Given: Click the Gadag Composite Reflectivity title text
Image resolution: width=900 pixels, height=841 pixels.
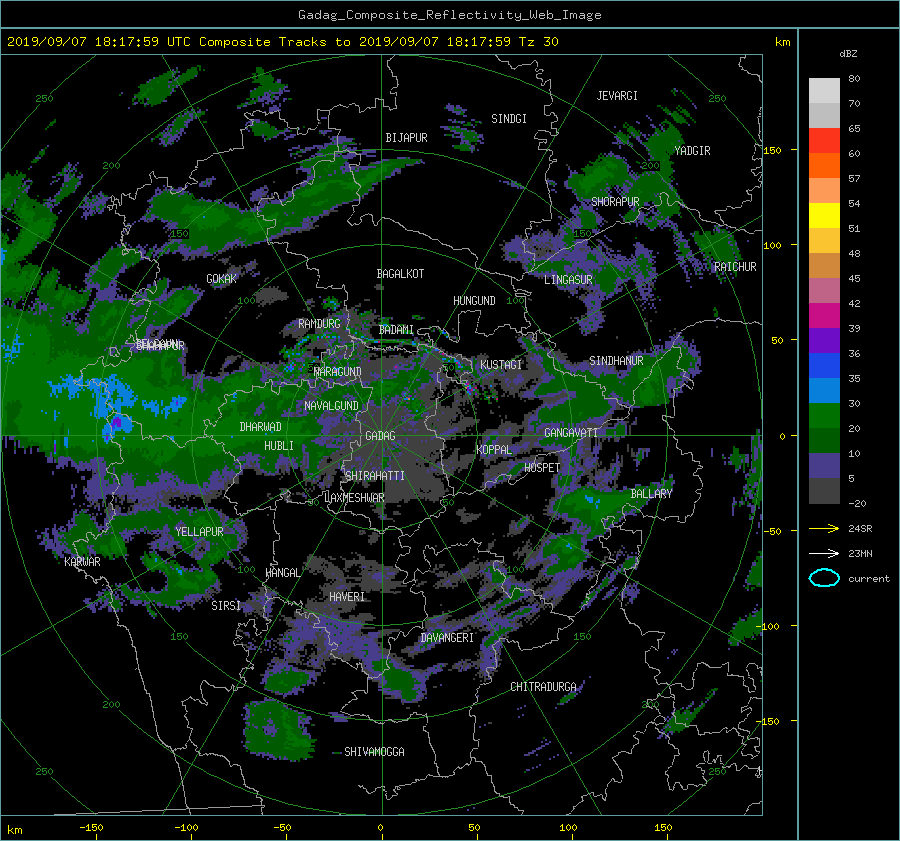Looking at the screenshot, I should pos(449,15).
